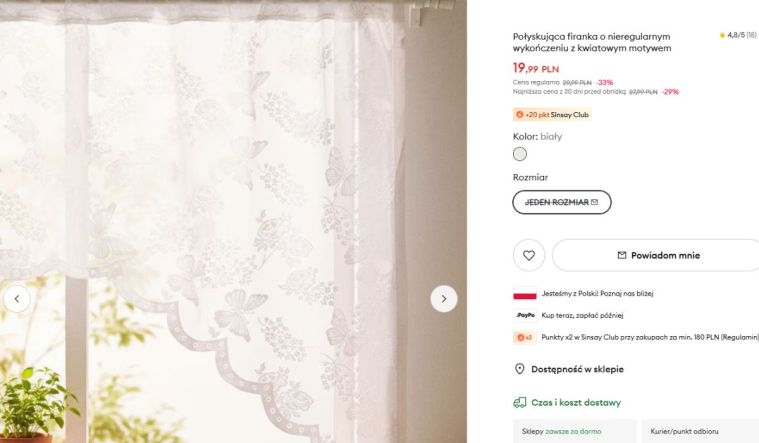
Task: Open Kup teraz, zapłać później link
Action: point(582,315)
